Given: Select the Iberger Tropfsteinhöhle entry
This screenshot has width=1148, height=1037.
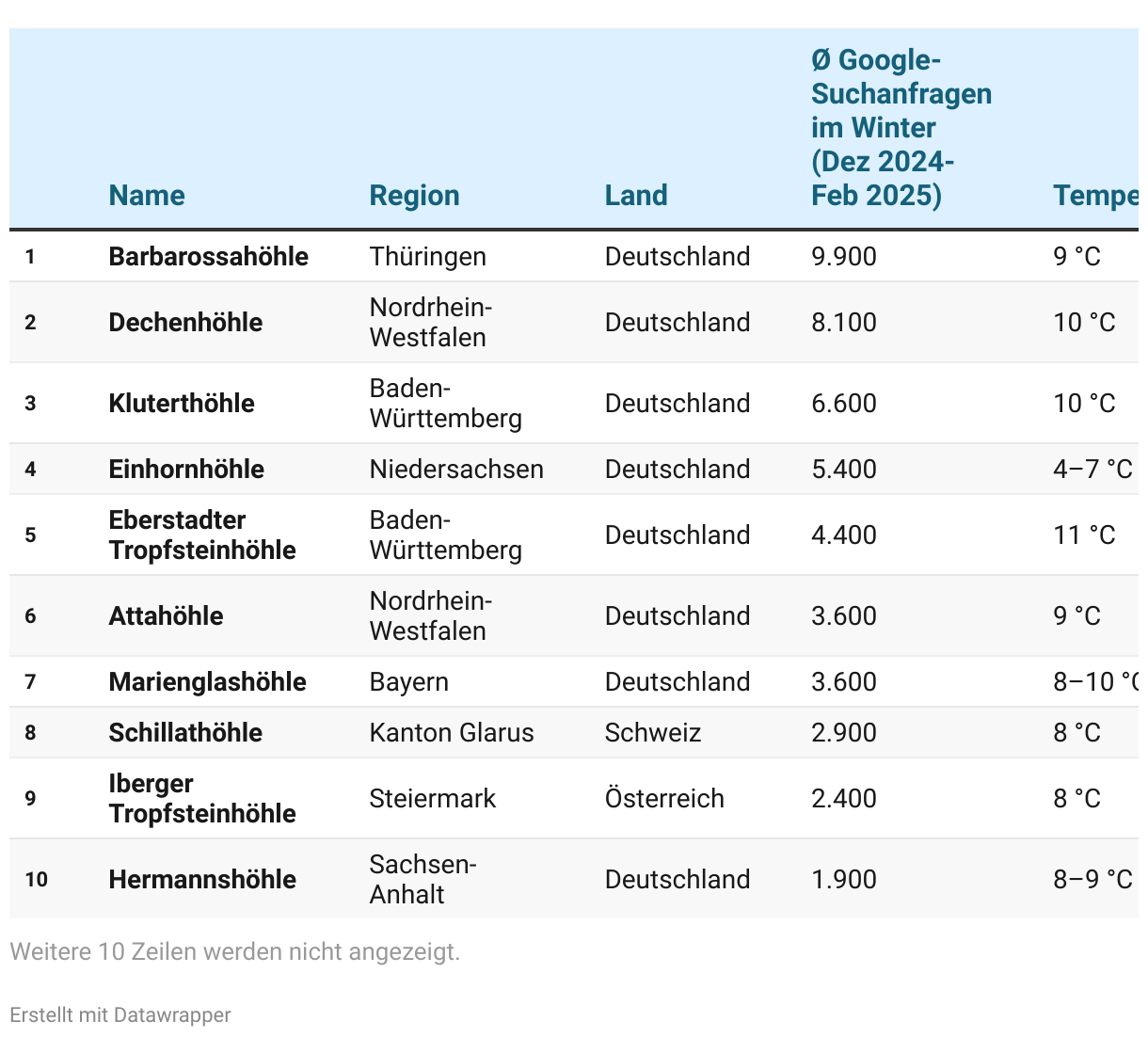Looking at the screenshot, I should [x=202, y=798].
